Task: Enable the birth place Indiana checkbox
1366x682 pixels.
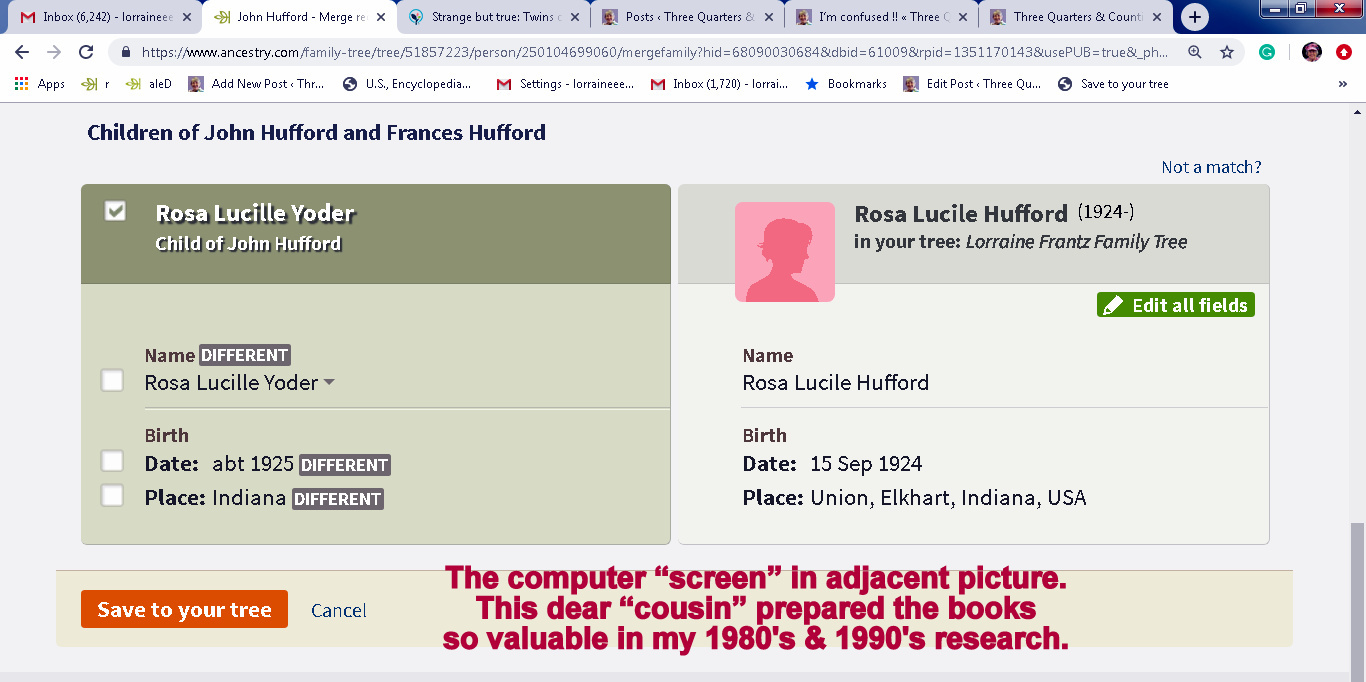Action: pos(112,495)
